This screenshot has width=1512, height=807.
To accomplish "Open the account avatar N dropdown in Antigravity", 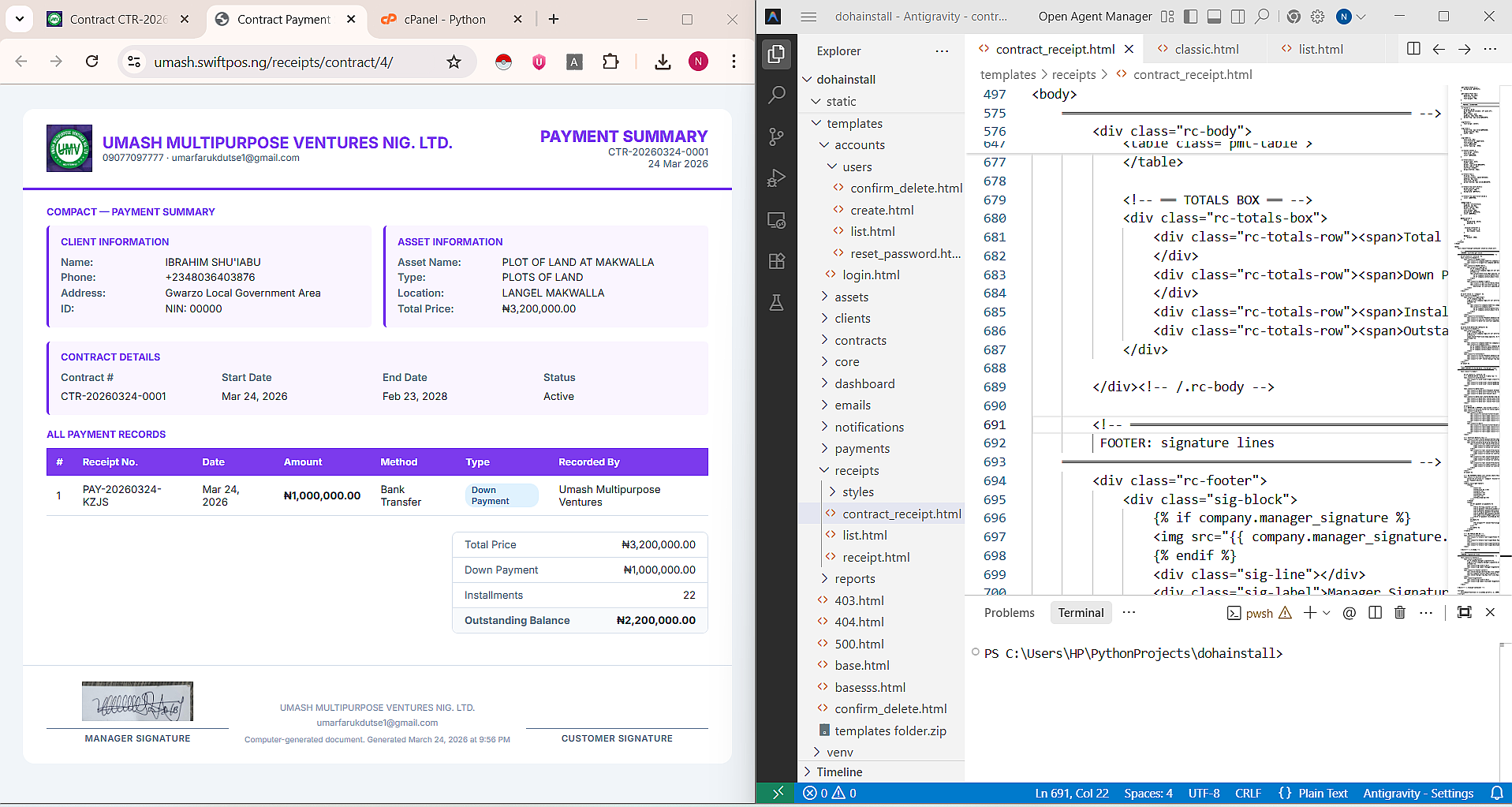I will [x=1351, y=17].
